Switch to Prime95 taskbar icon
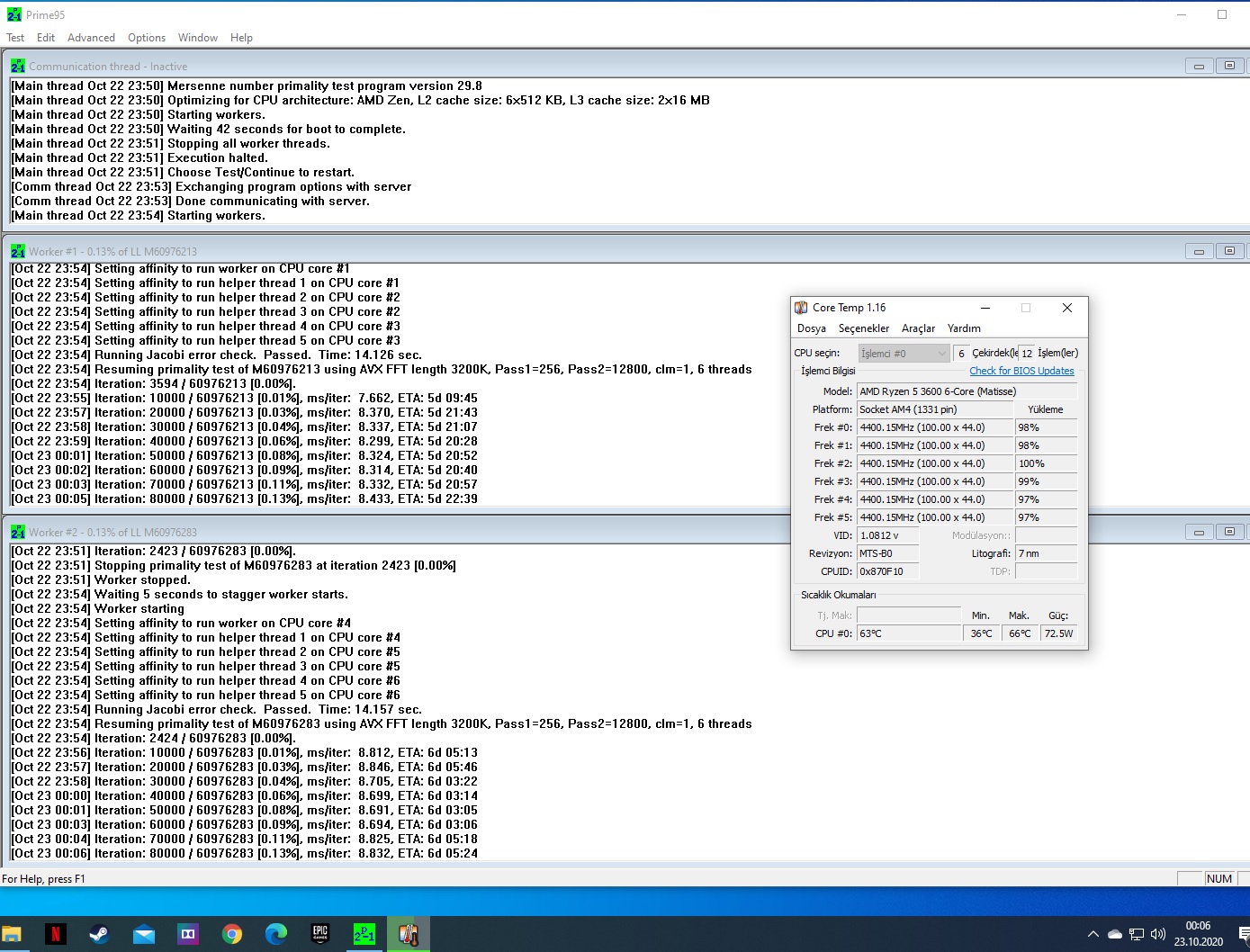The image size is (1250, 952). coord(364,934)
